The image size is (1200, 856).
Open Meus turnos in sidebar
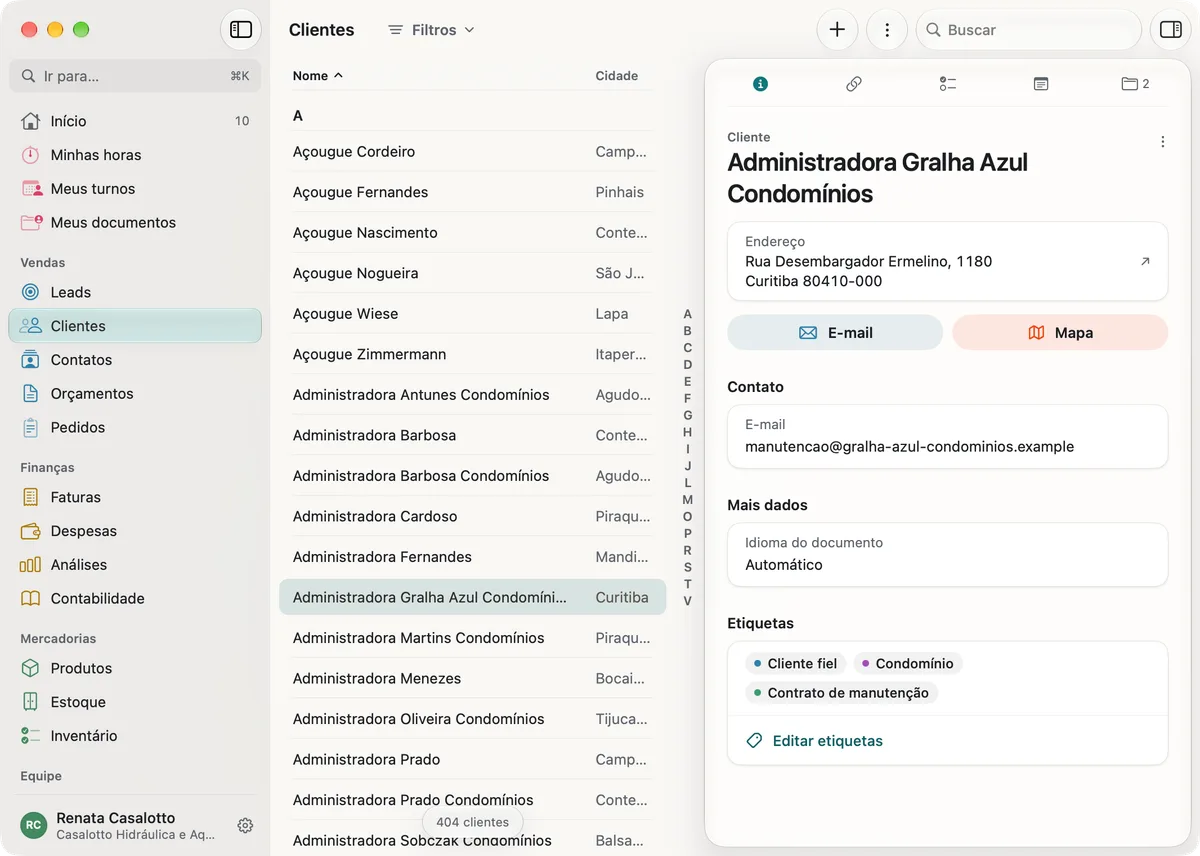(x=135, y=189)
